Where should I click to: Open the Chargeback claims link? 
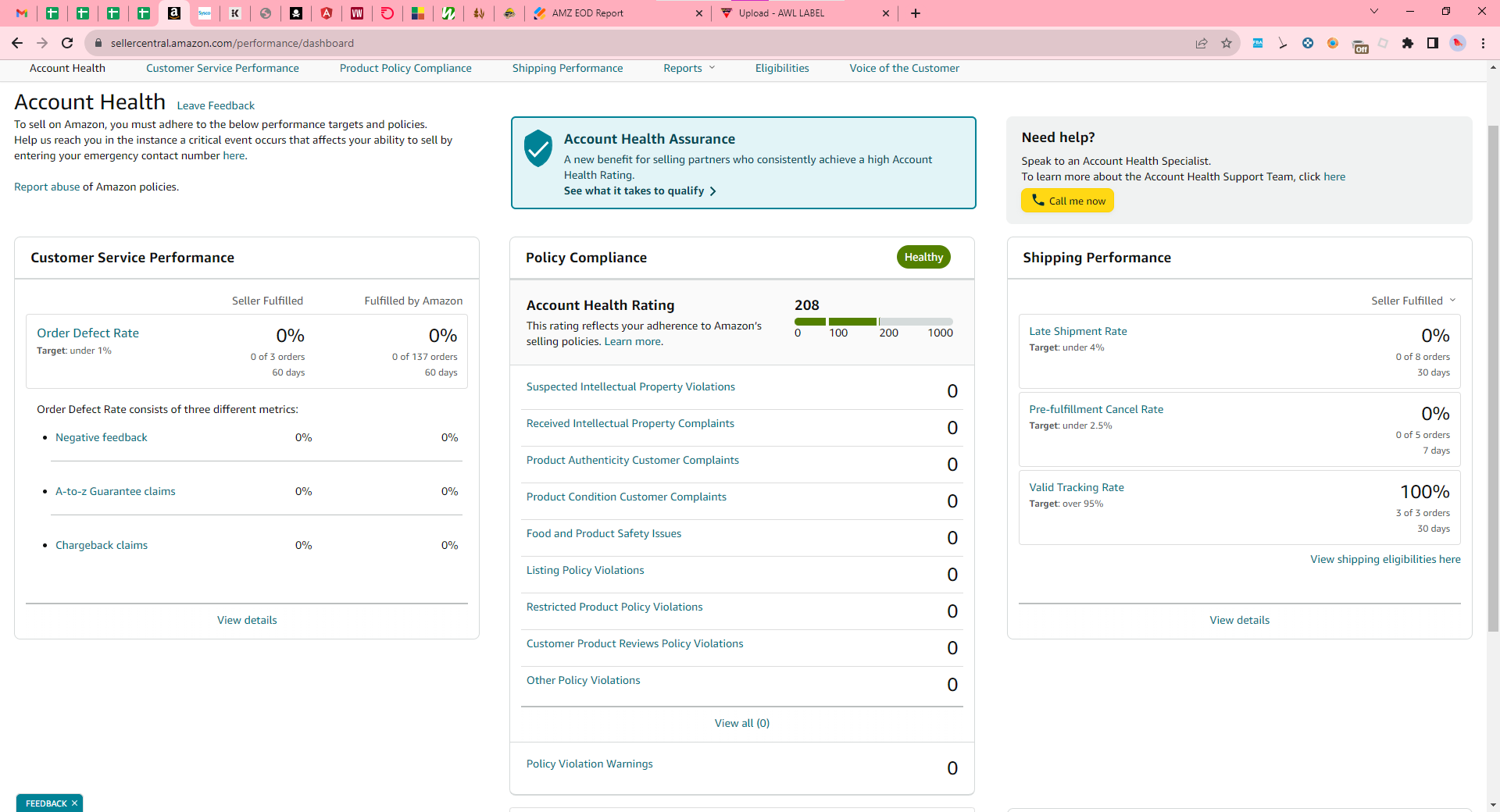pos(102,546)
